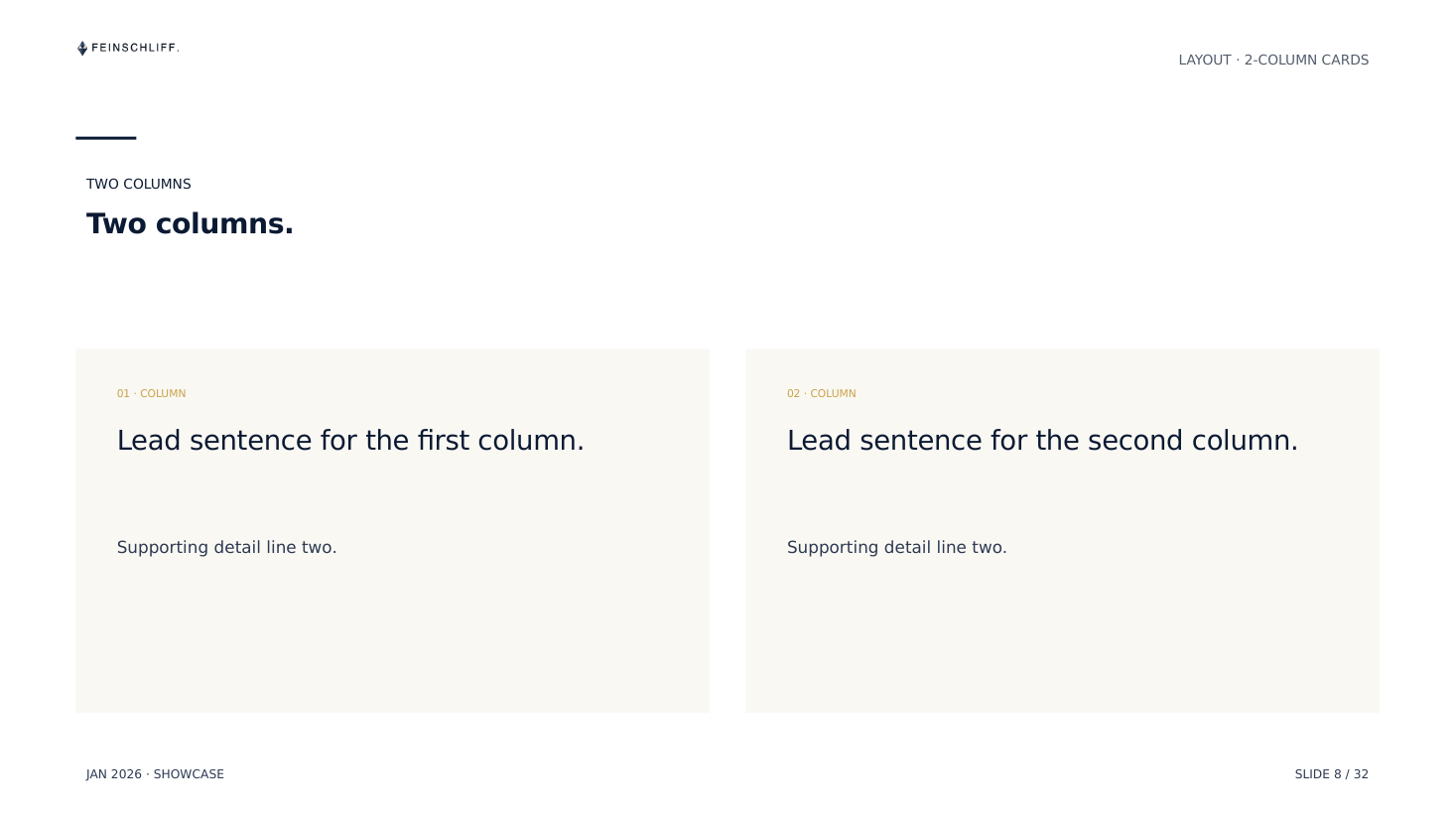
Task: Click the white gap between both cards
Action: click(728, 531)
